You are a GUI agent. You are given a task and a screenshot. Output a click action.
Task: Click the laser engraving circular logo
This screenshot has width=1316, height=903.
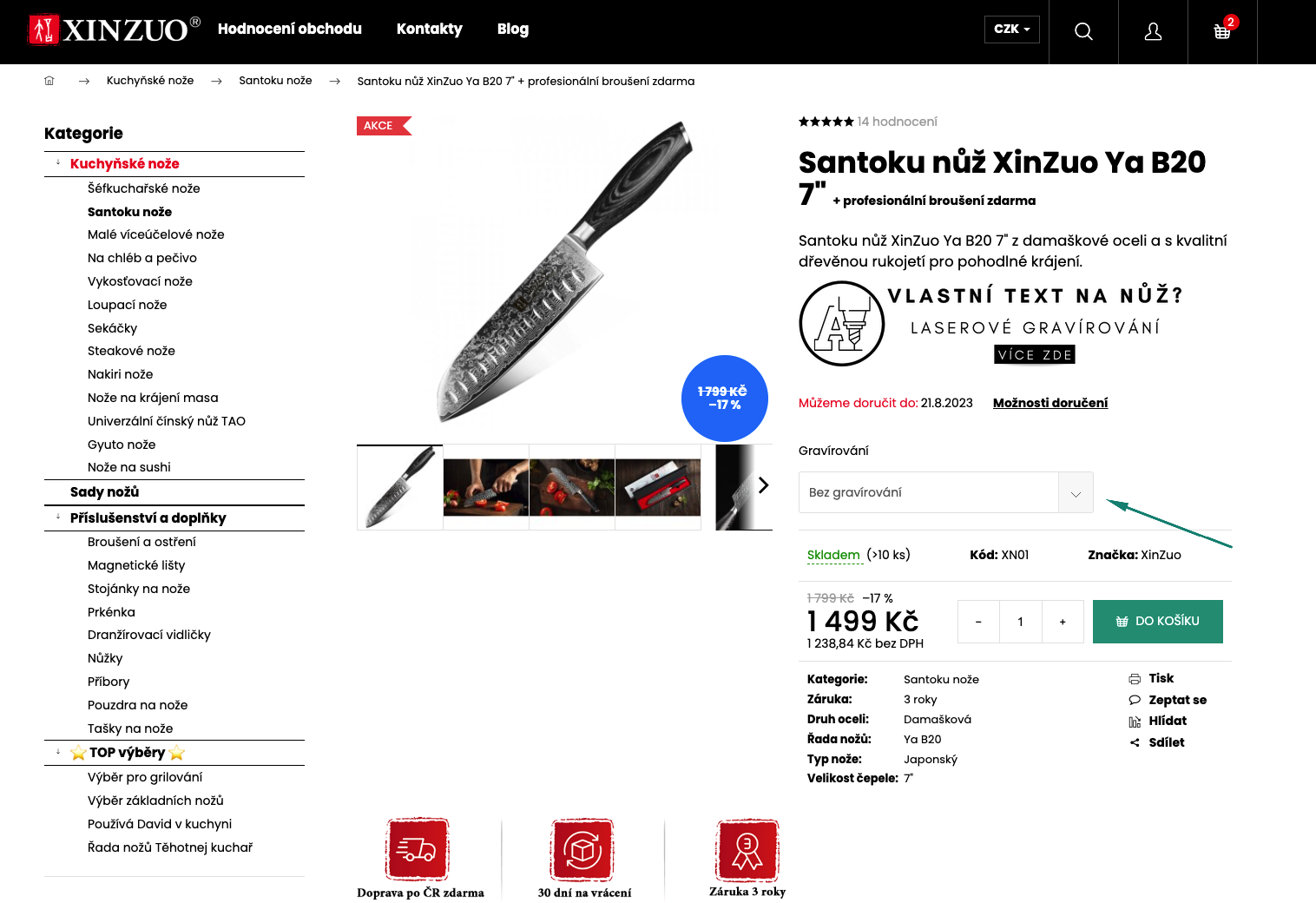pyautogui.click(x=841, y=324)
